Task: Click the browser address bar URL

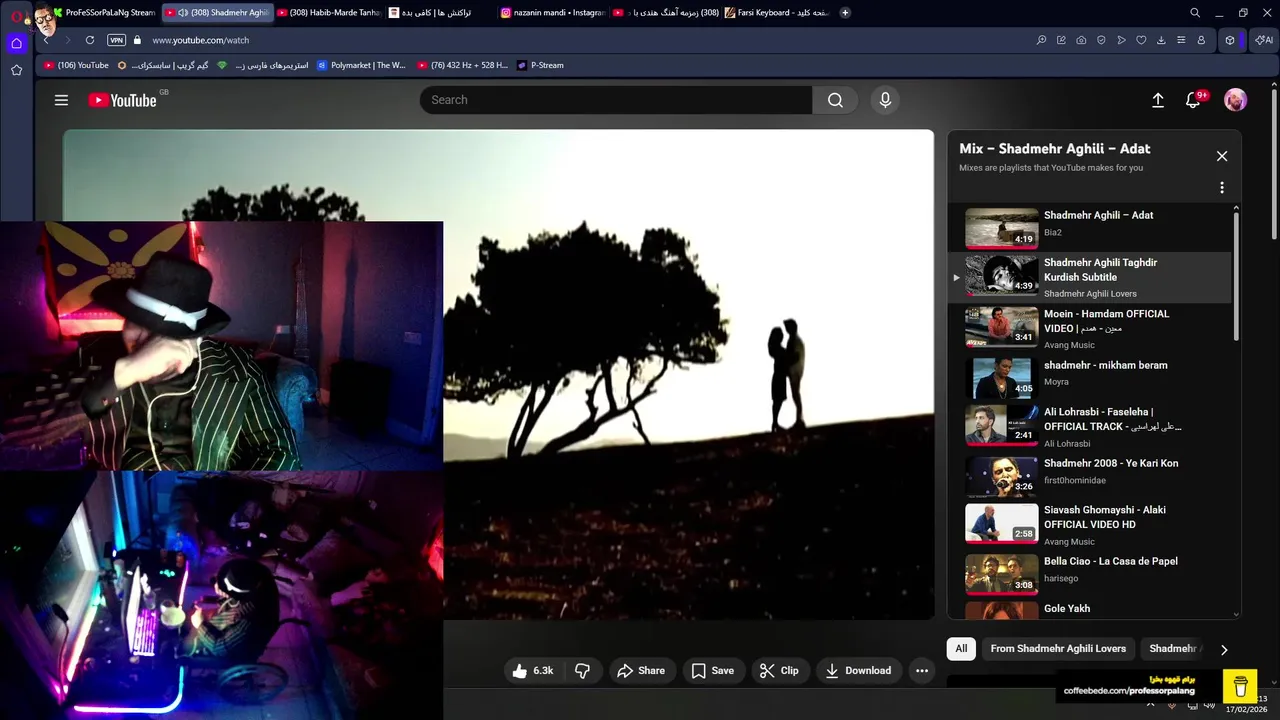Action: click(200, 40)
